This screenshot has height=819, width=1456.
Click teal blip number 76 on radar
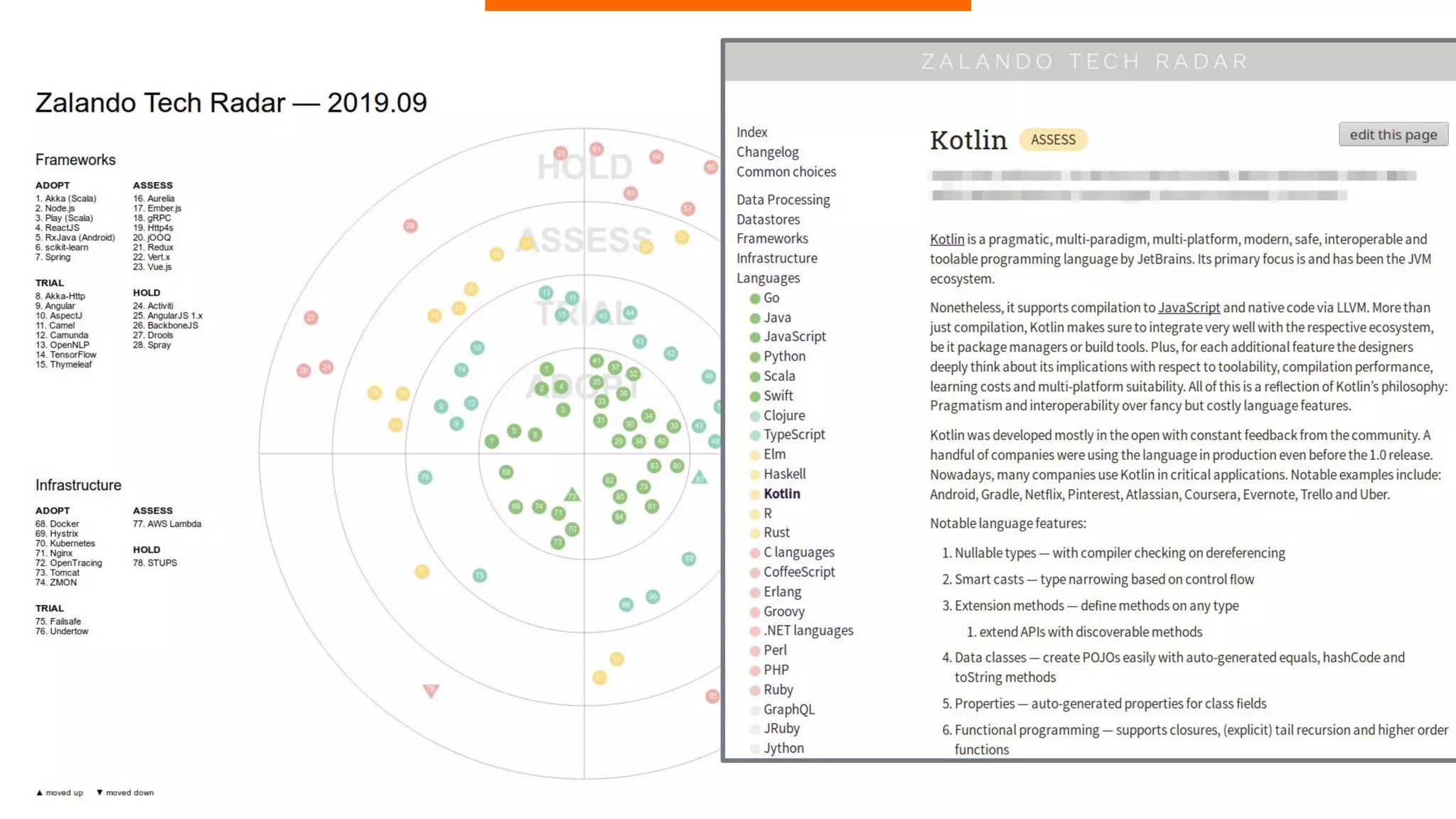425,477
